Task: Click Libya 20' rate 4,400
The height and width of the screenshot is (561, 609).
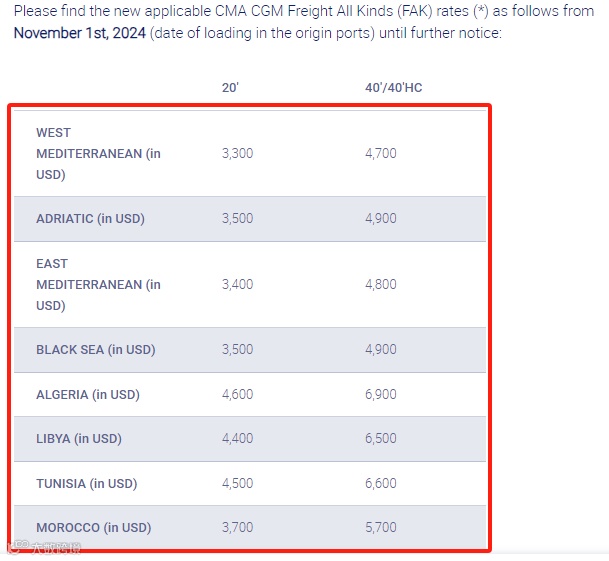Action: 237,438
